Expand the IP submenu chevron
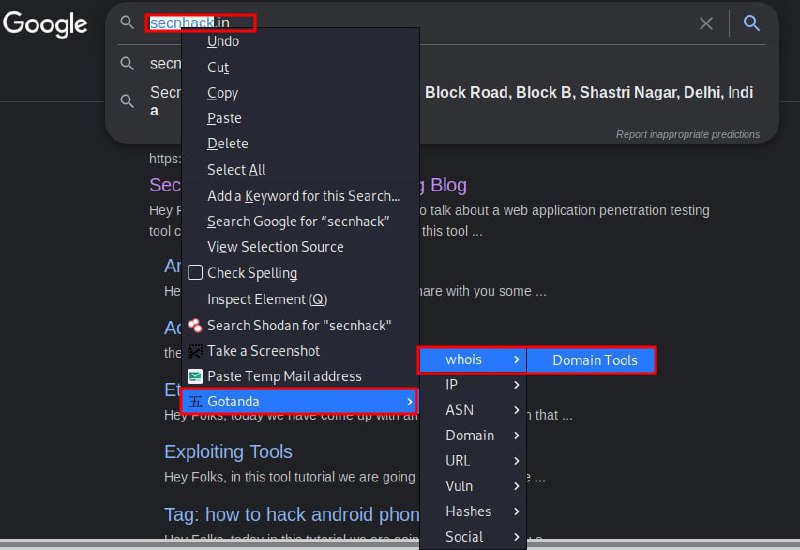The width and height of the screenshot is (800, 550). coord(516,384)
